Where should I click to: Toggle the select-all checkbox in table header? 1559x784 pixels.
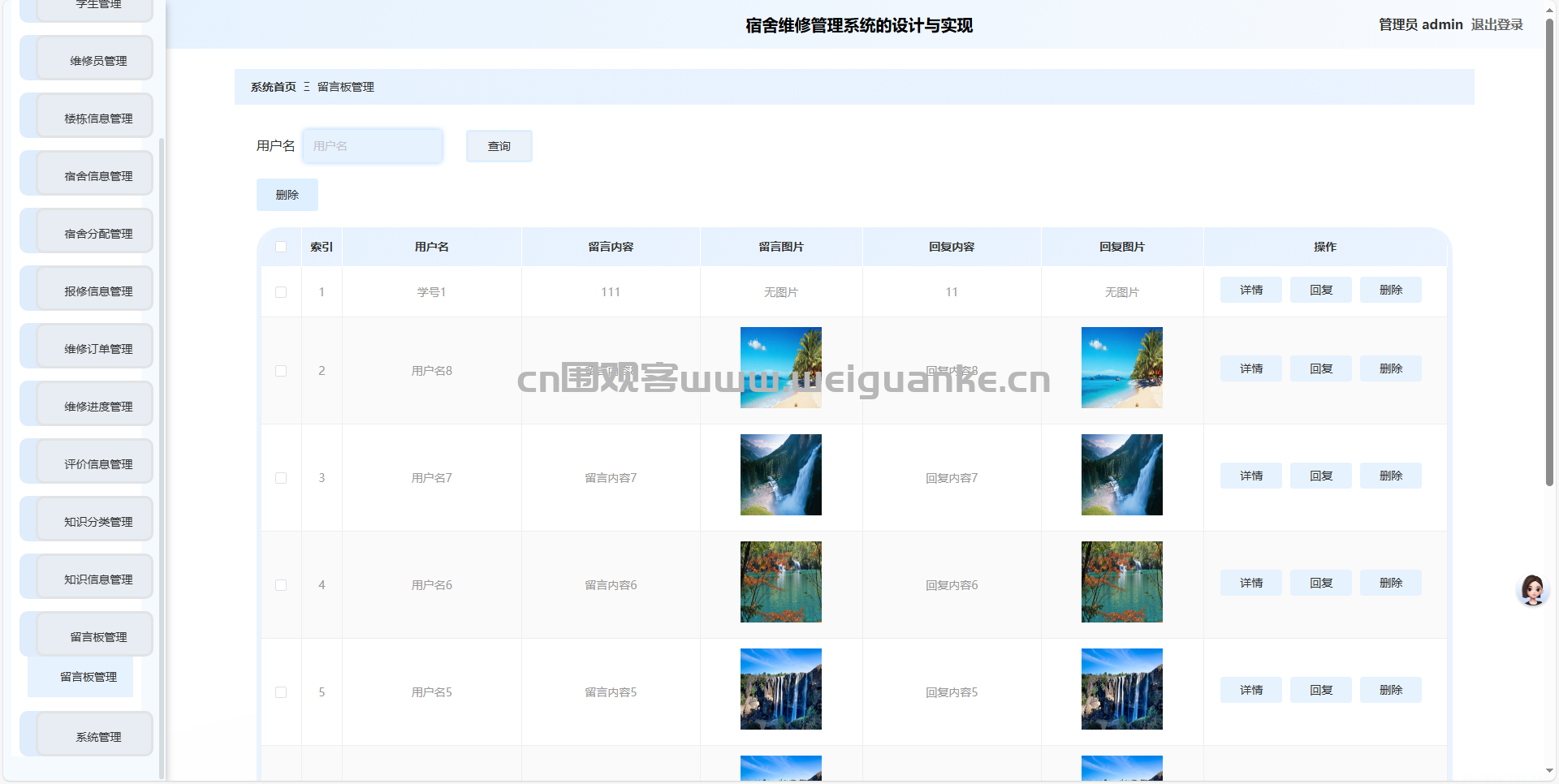[281, 247]
